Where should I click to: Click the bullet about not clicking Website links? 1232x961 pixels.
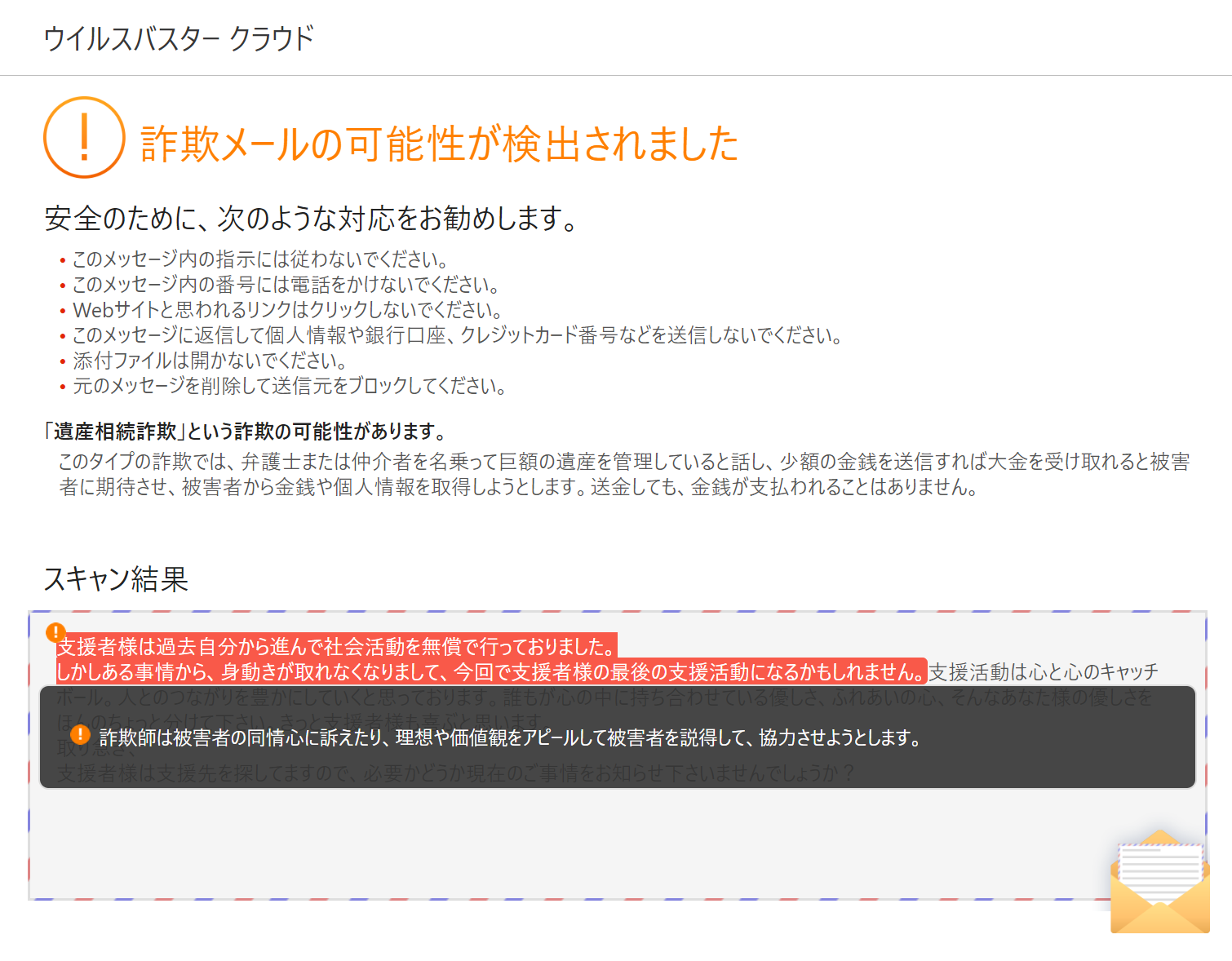click(x=287, y=310)
